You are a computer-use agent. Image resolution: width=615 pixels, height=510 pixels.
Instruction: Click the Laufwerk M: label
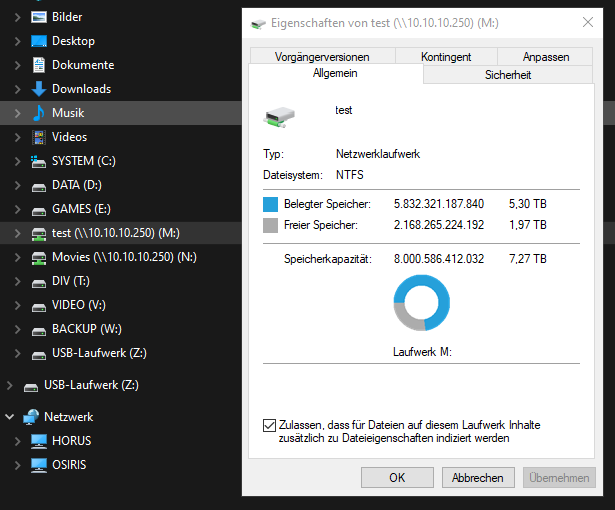click(422, 352)
